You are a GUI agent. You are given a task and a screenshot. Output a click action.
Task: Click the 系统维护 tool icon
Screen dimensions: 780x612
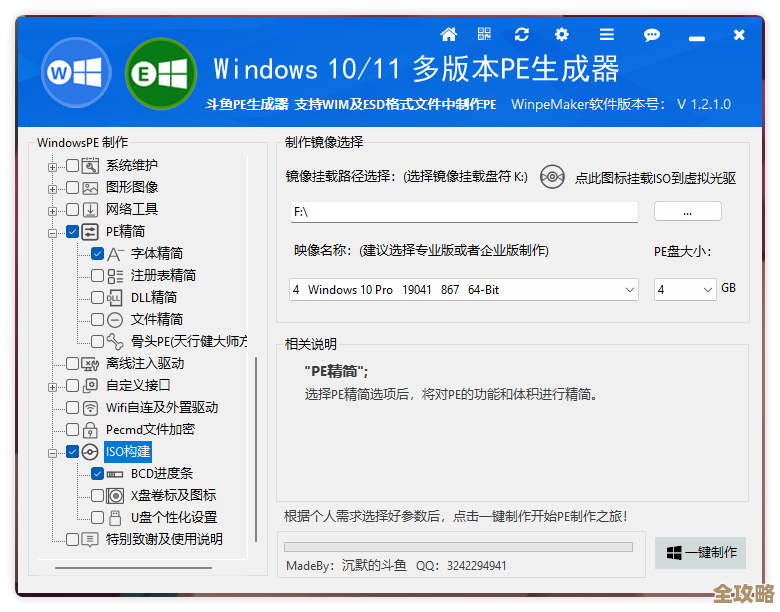[x=90, y=165]
